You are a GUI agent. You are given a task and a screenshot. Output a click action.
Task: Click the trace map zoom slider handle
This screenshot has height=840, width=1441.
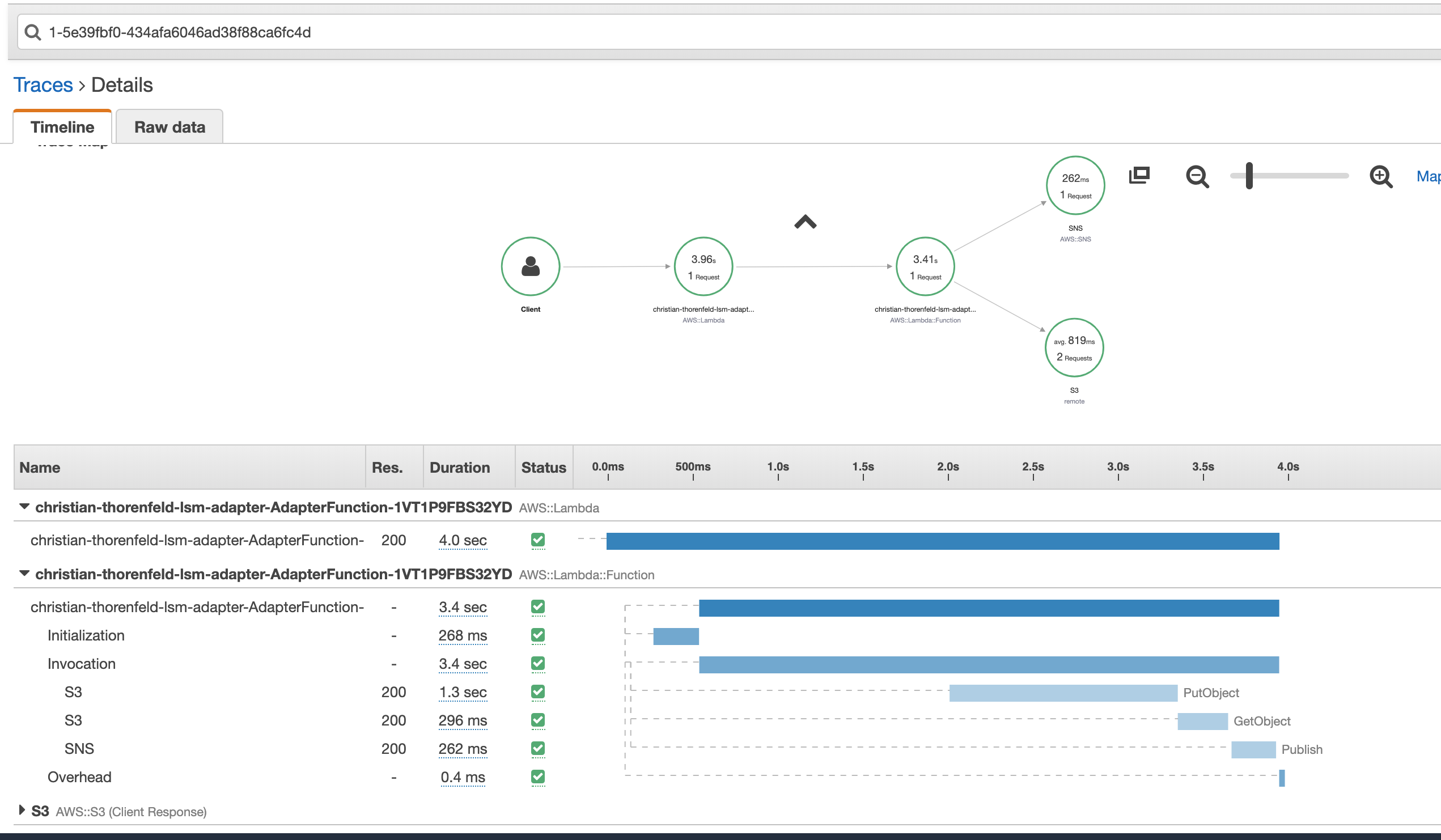coord(1249,176)
